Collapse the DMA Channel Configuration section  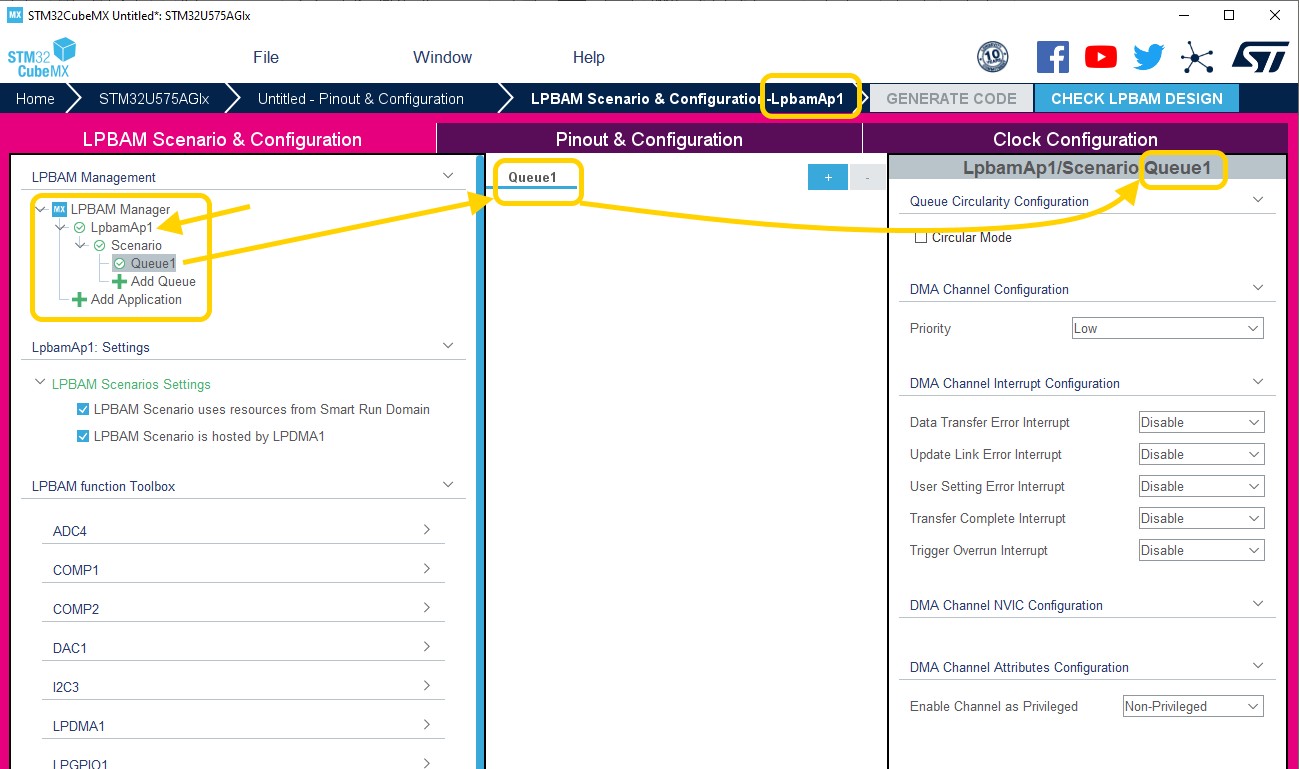[1258, 288]
